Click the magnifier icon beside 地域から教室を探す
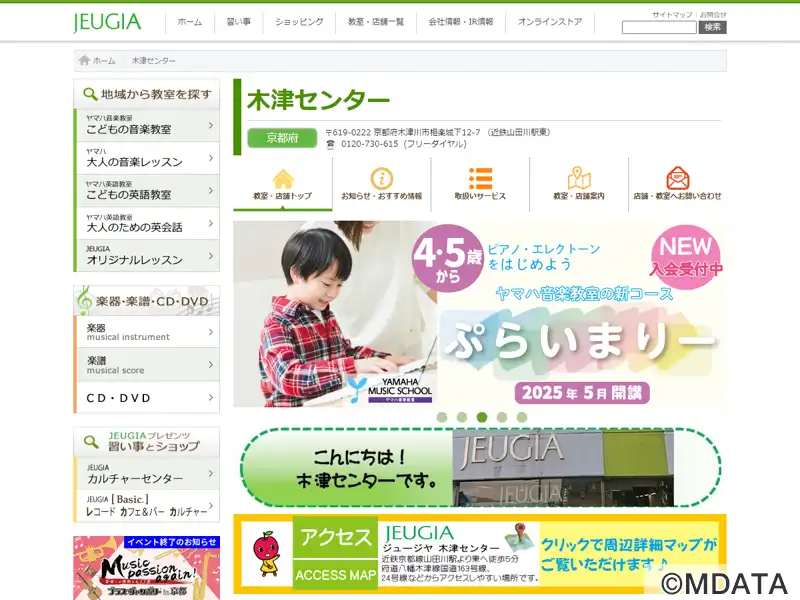The height and width of the screenshot is (600, 800). (x=90, y=94)
